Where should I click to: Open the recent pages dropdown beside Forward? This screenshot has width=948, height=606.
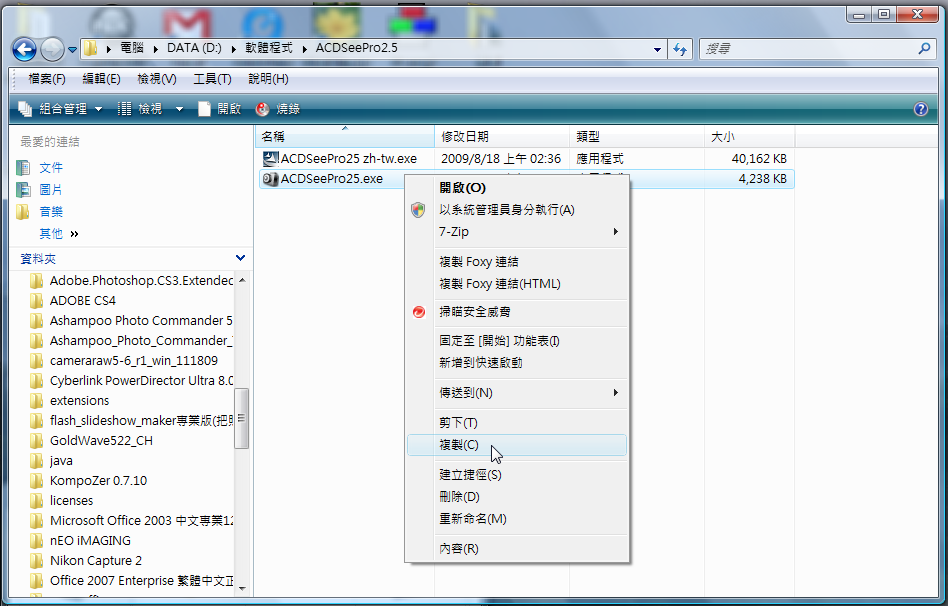(x=73, y=50)
